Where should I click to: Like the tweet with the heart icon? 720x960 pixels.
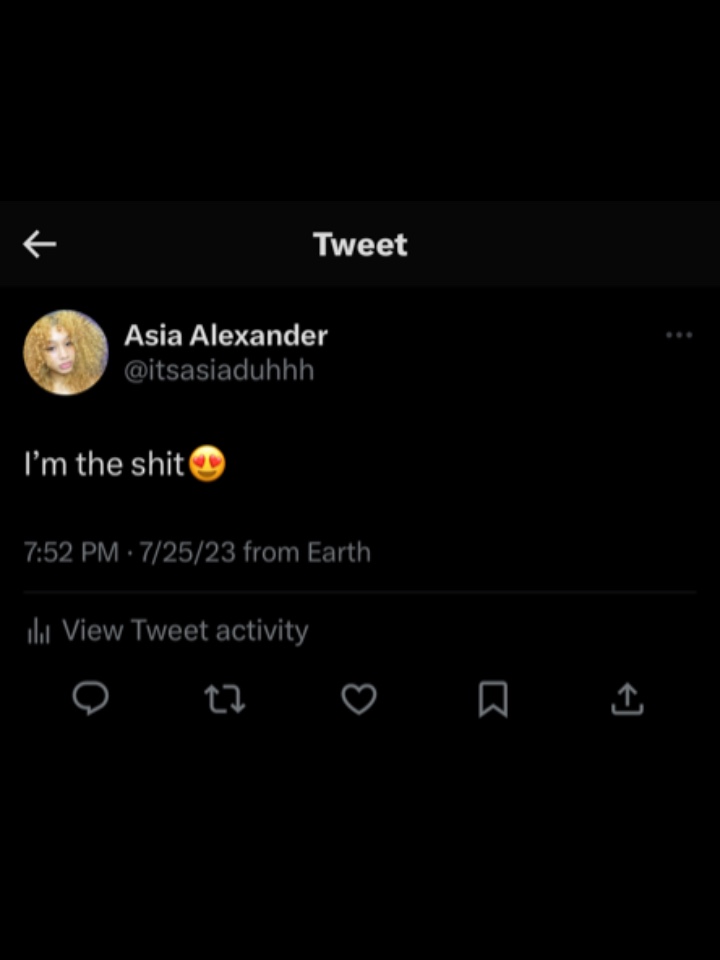(x=359, y=699)
